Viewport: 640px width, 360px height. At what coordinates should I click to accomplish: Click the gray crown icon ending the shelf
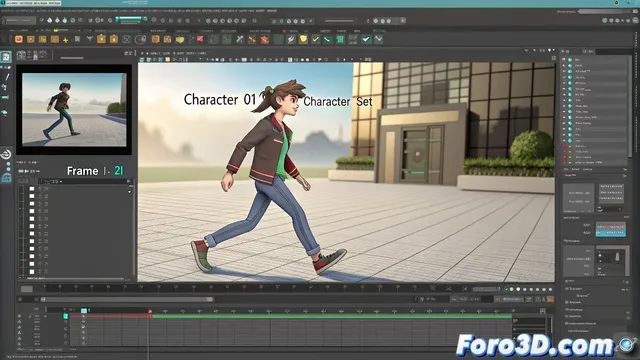pos(378,39)
